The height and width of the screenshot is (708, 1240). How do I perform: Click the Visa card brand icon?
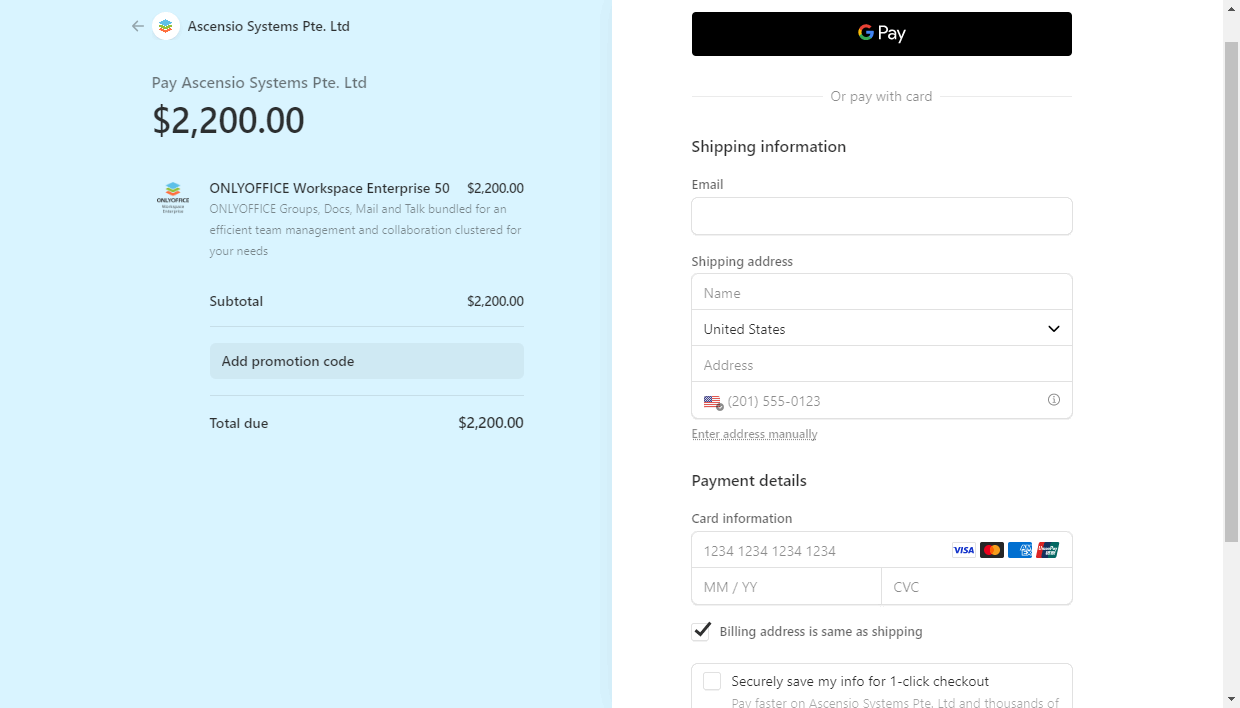[963, 550]
